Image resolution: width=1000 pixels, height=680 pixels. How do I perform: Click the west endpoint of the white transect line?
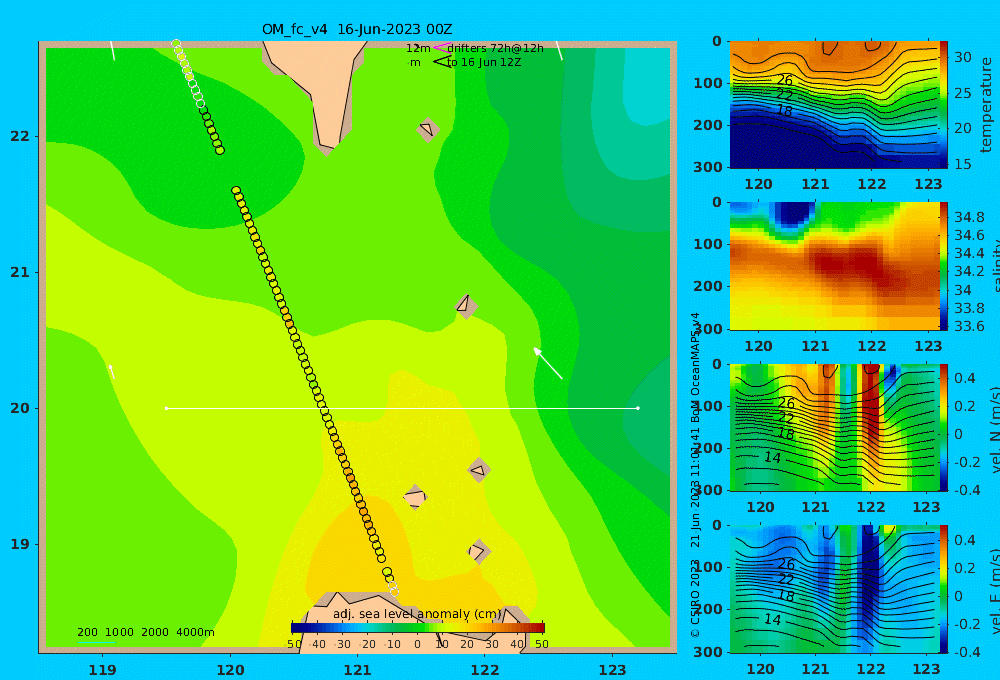pos(166,408)
